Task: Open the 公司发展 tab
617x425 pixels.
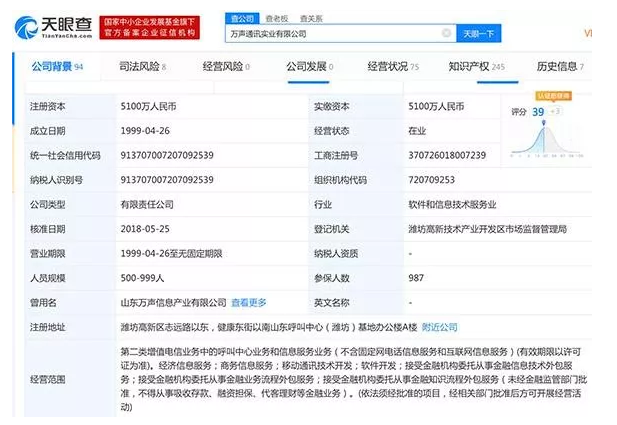Action: [x=309, y=67]
